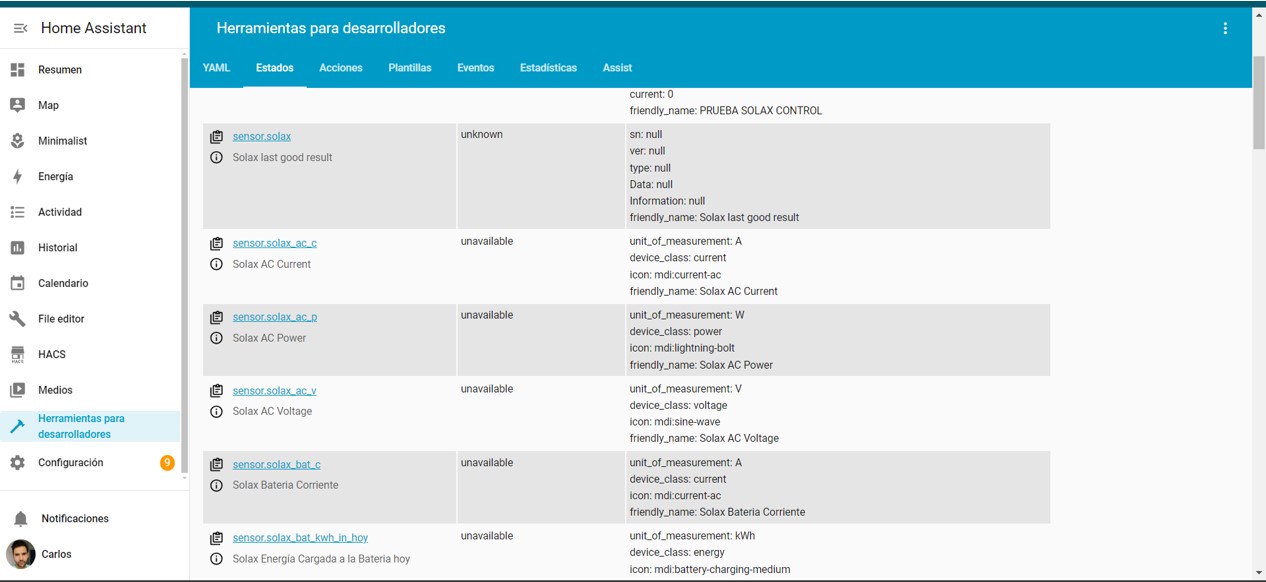The width and height of the screenshot is (1266, 582).
Task: Switch to the Assist tab
Action: 617,68
